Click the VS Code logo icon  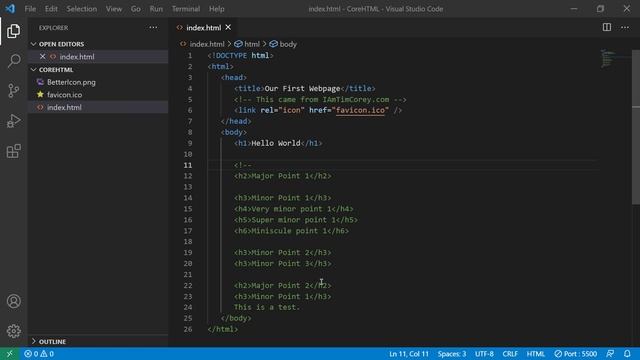point(10,9)
